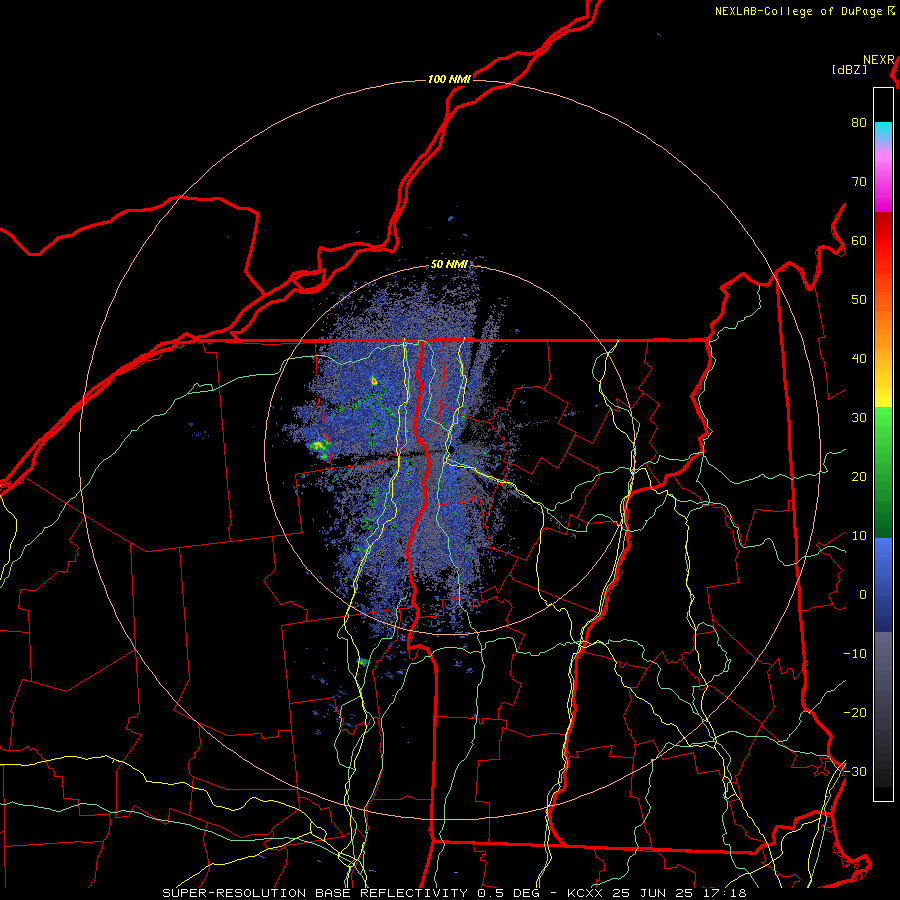Click the 50 NMI range ring label

point(449,265)
